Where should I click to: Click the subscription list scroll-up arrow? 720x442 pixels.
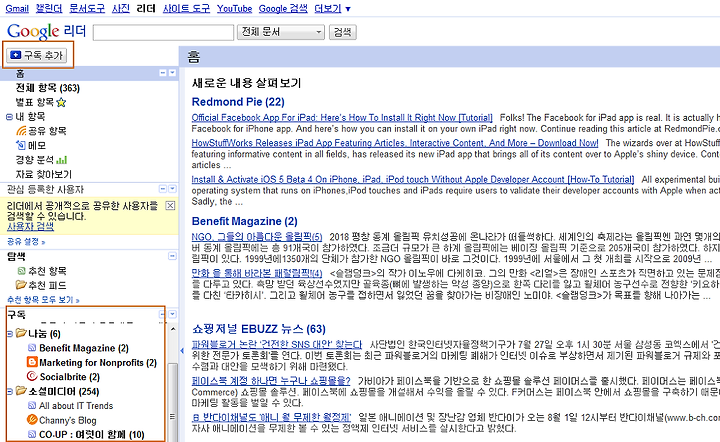coord(173,329)
